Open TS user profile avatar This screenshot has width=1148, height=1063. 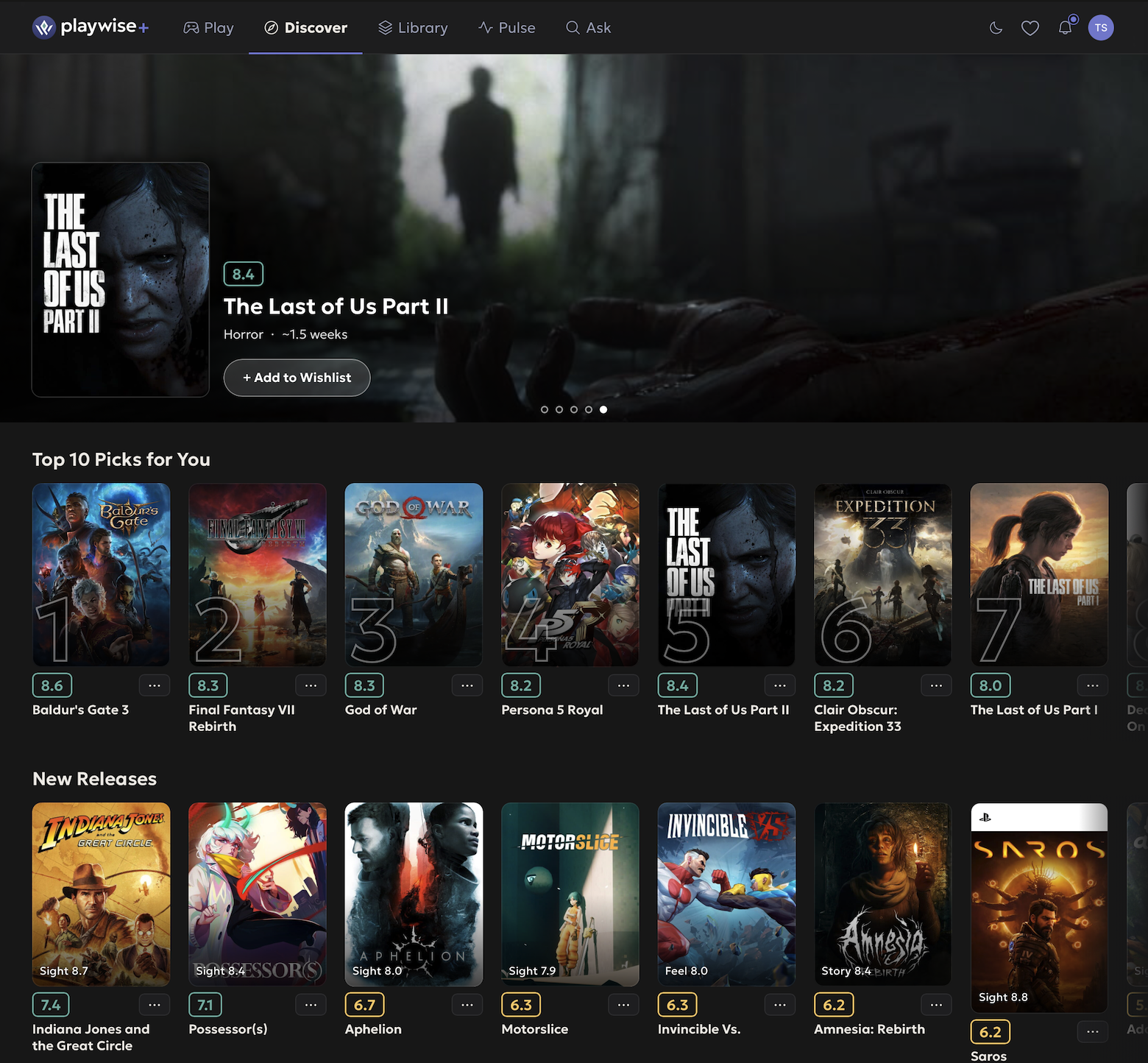1101,28
